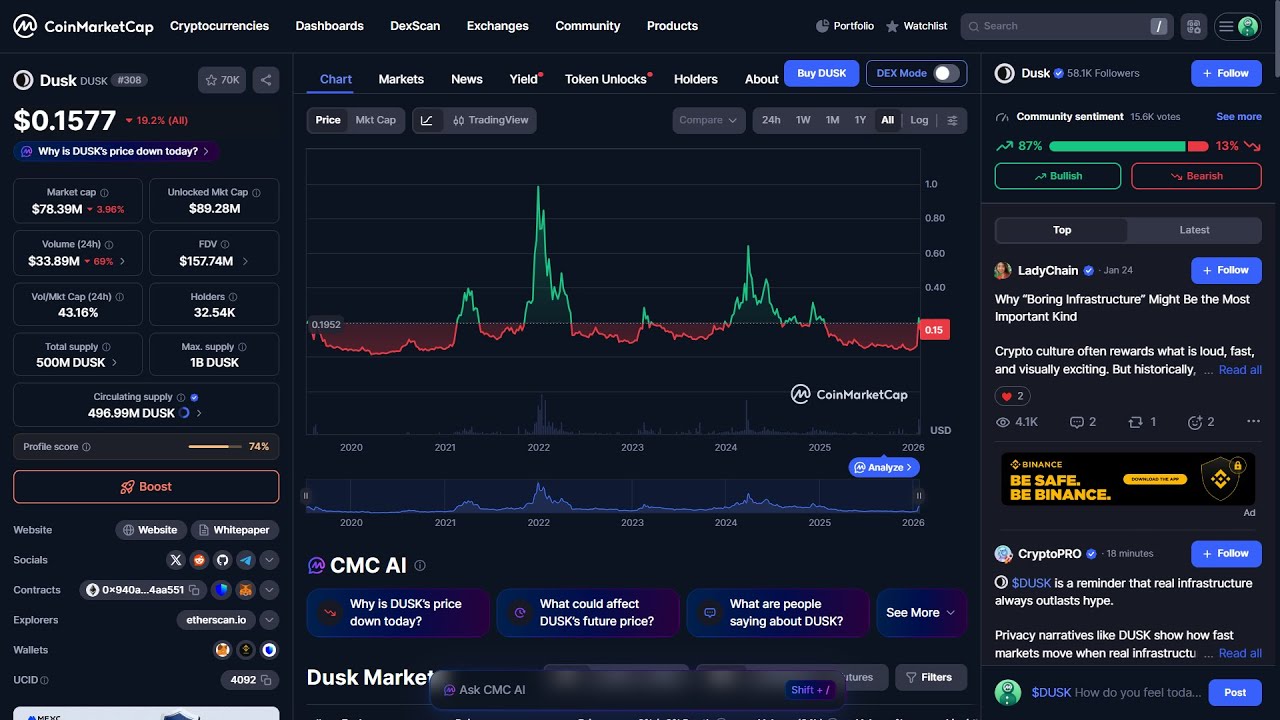Click the left handle of the chart range slider
The image size is (1280, 720).
tap(306, 495)
